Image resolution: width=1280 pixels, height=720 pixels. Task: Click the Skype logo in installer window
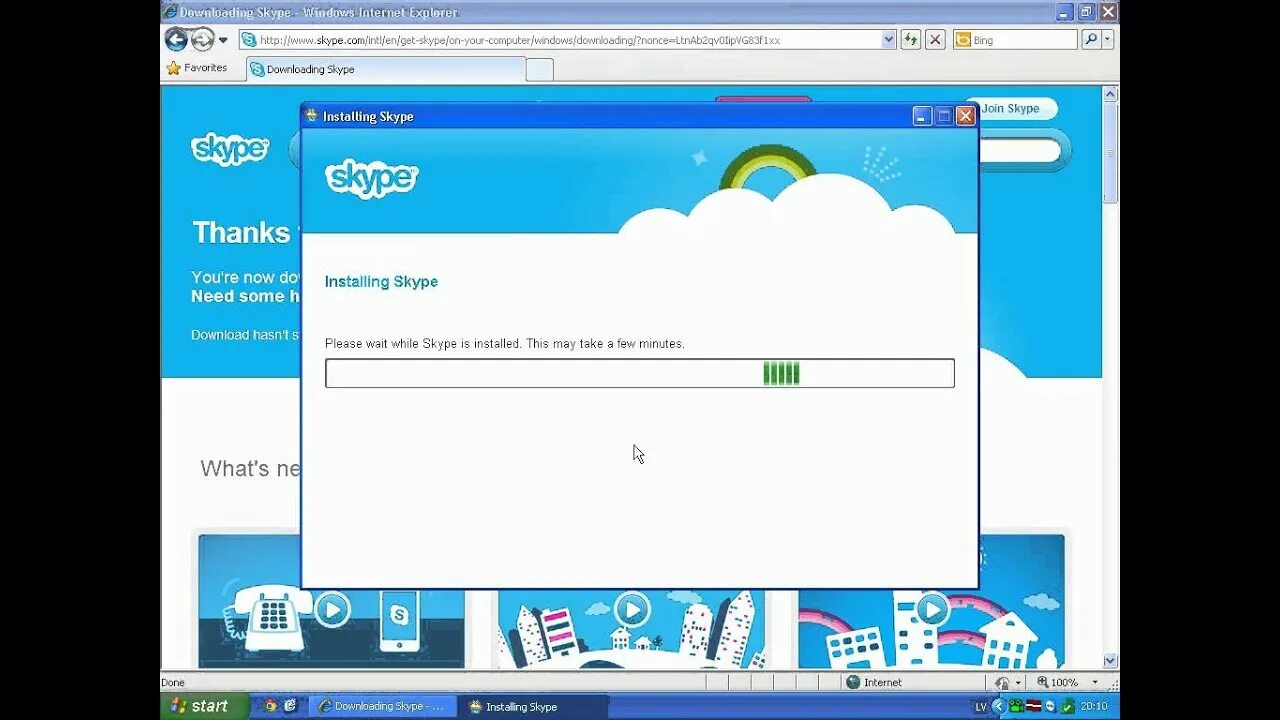point(371,179)
